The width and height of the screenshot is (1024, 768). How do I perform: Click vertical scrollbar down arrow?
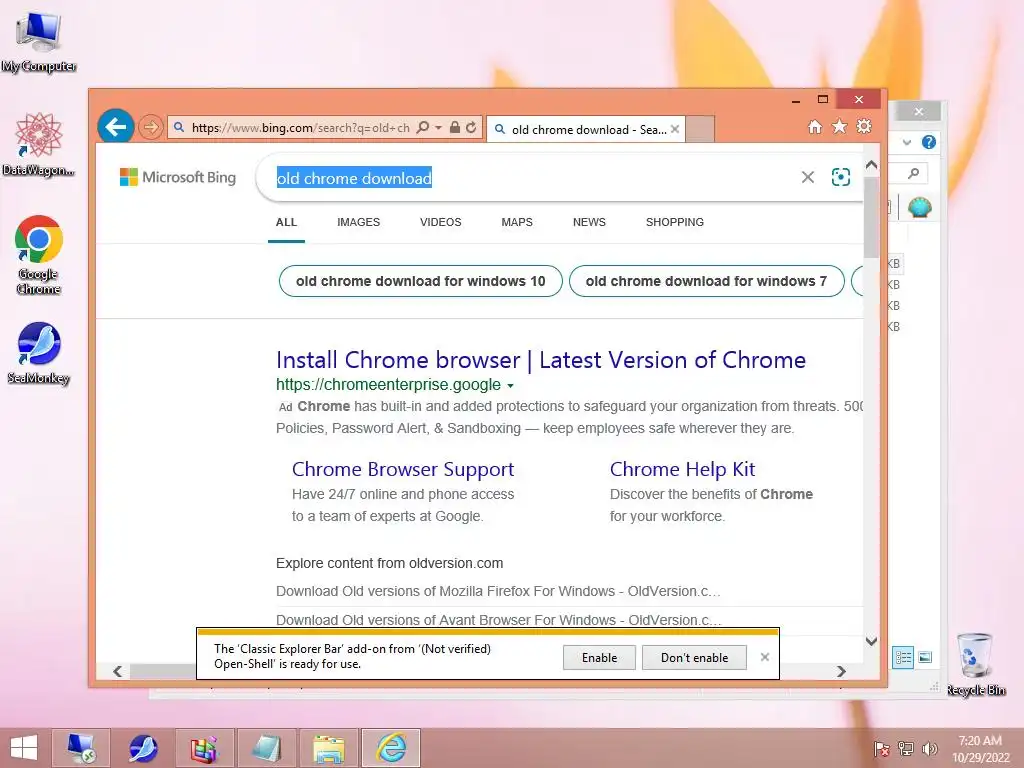[x=871, y=641]
